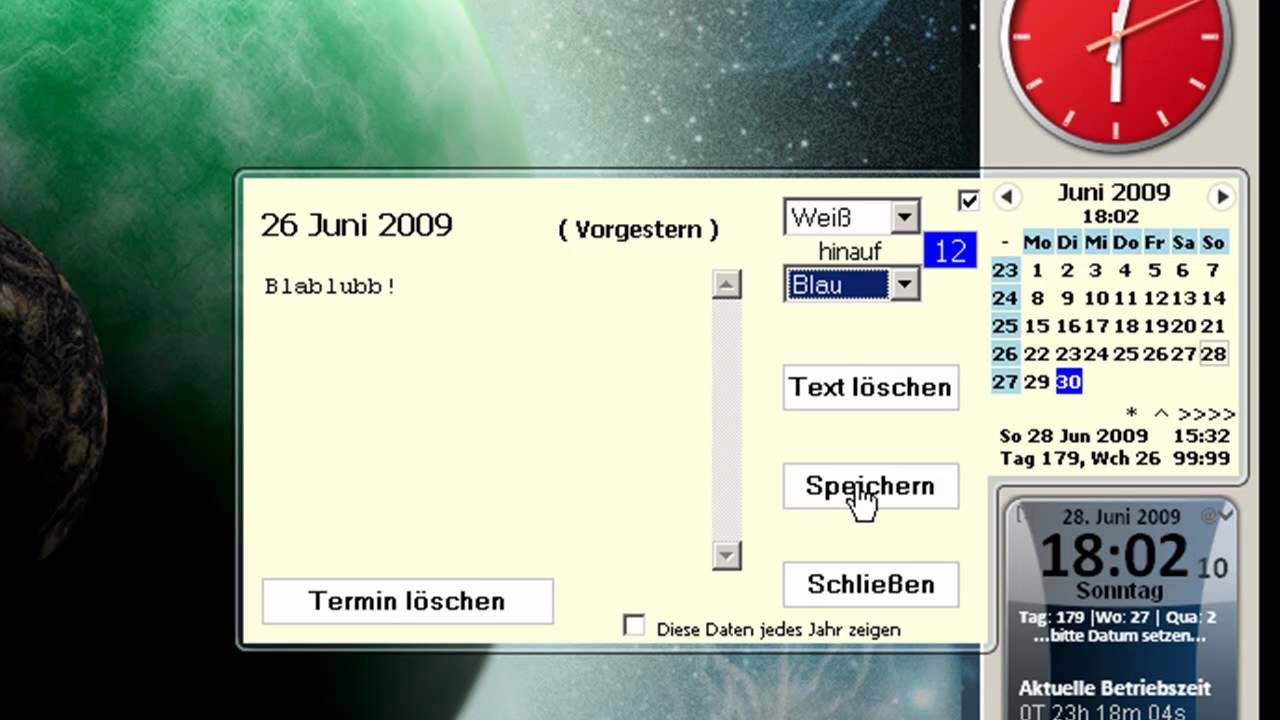Image resolution: width=1280 pixels, height=720 pixels.
Task: Click the Speichern button
Action: coord(870,486)
